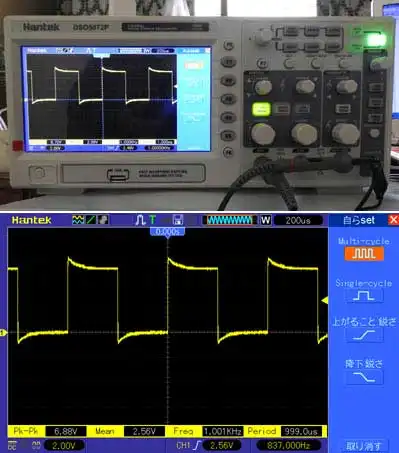Click the gray icon after the green line icon
This screenshot has height=453, width=399.
pos(103,220)
